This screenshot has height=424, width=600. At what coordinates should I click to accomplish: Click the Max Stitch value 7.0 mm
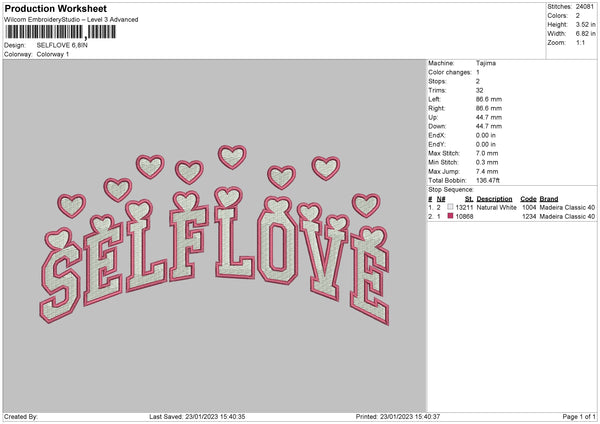(487, 153)
